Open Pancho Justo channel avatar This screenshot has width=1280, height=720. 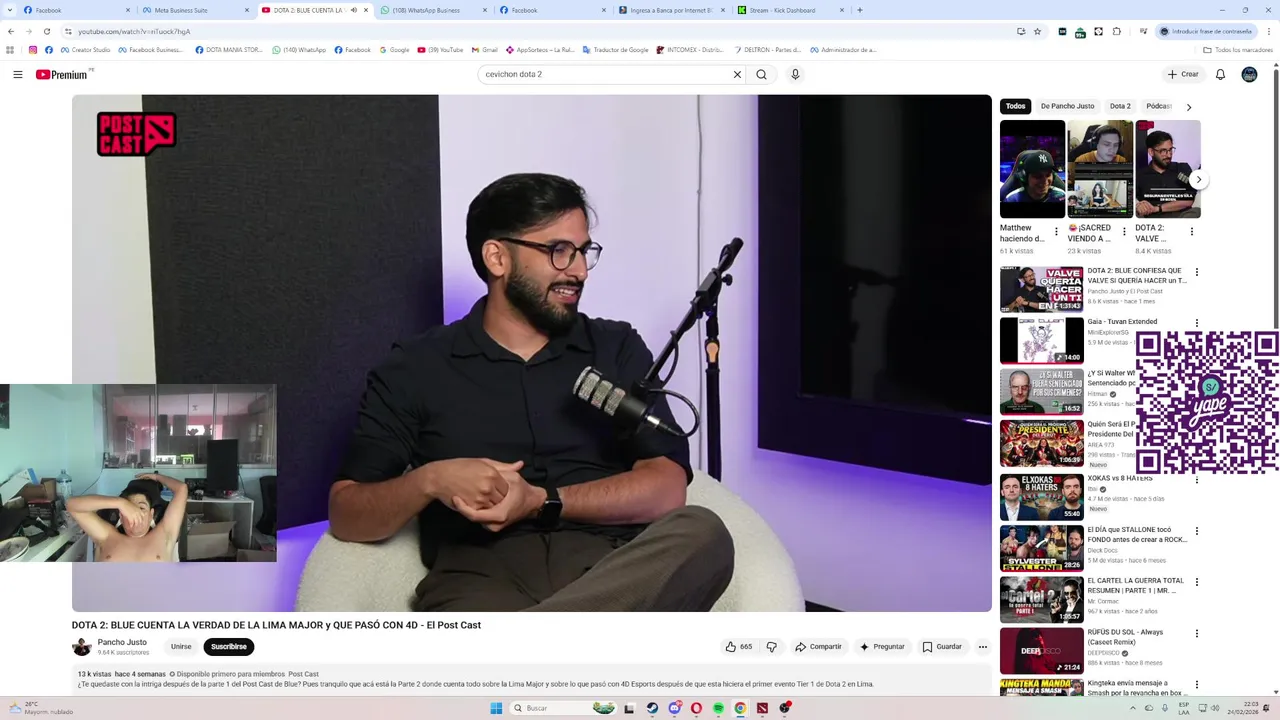pos(82,647)
